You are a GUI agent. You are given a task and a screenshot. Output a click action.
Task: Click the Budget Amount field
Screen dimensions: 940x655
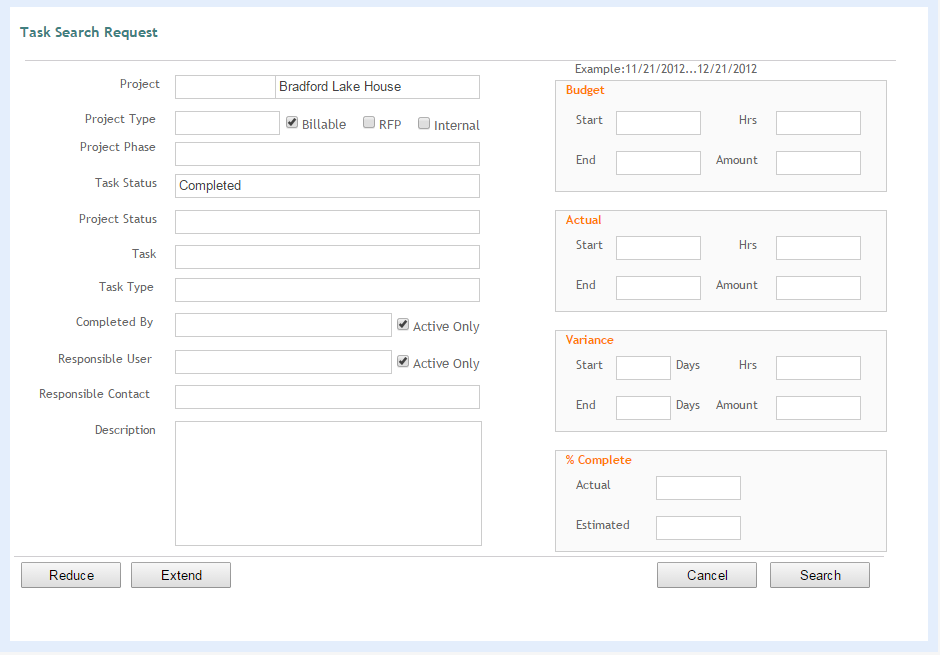coord(818,163)
